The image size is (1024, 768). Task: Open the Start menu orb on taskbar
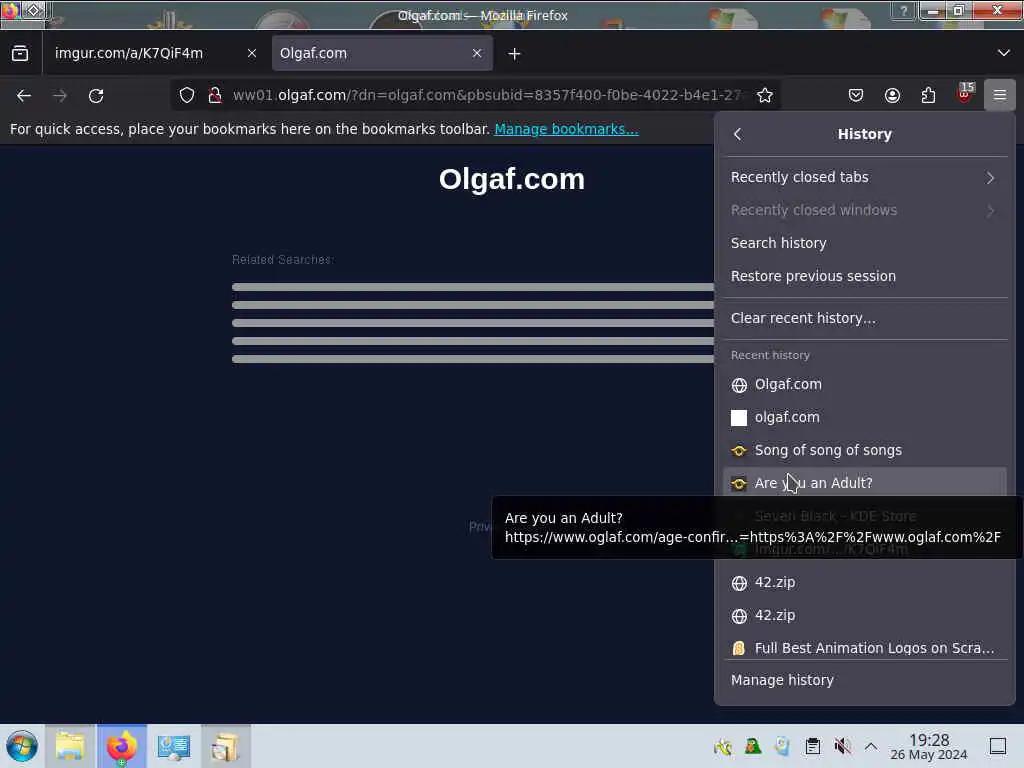click(x=22, y=746)
